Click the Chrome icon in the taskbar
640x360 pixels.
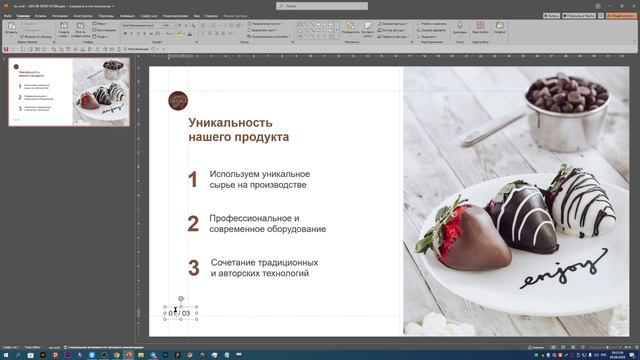pyautogui.click(x=116, y=355)
